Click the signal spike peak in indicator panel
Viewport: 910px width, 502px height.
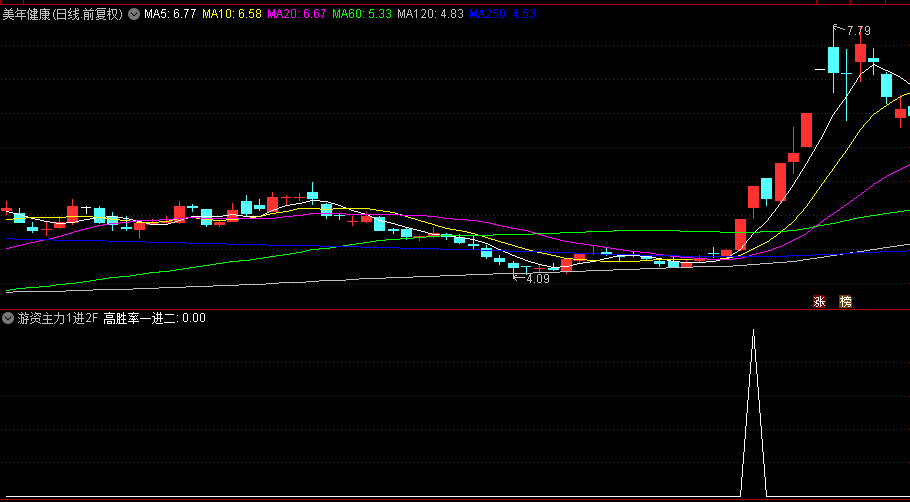[x=753, y=330]
